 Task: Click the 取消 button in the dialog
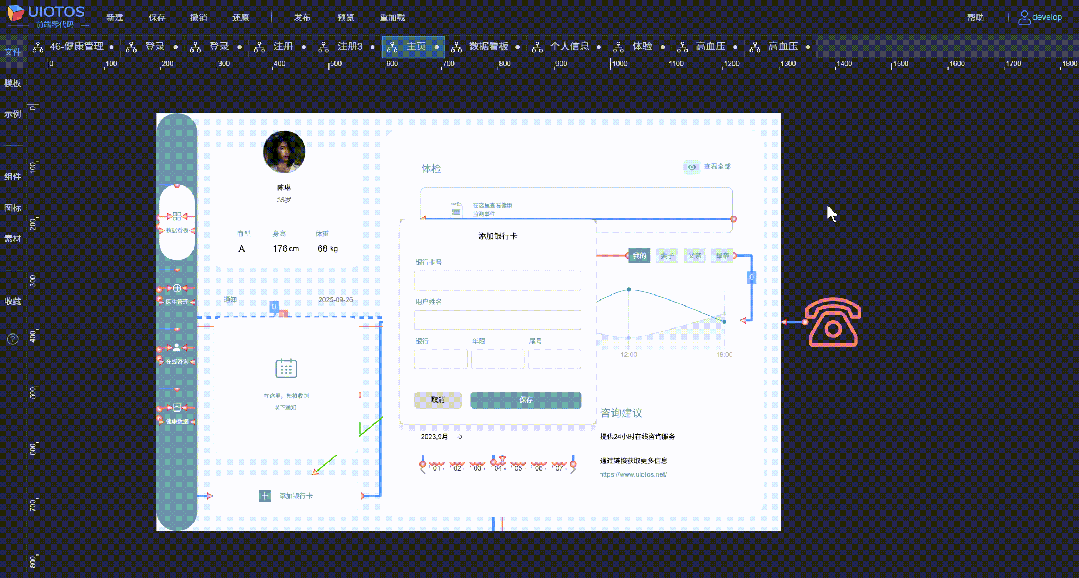tap(438, 400)
